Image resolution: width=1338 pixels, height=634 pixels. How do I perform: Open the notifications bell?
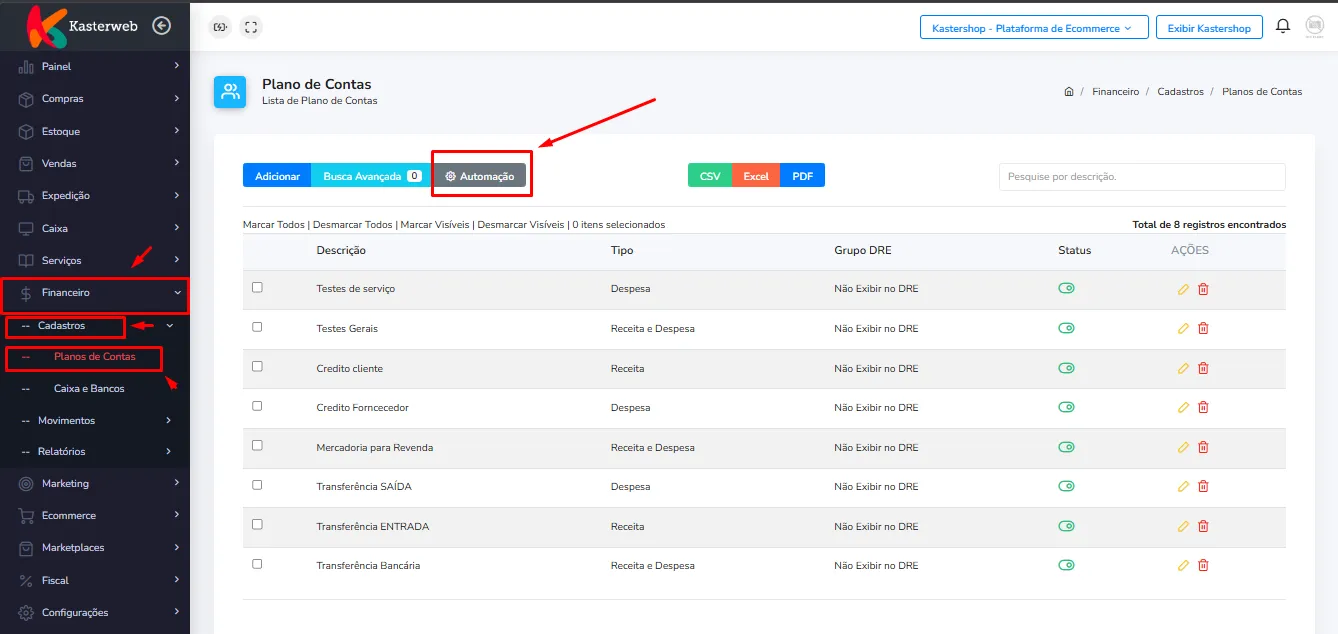click(x=1283, y=27)
